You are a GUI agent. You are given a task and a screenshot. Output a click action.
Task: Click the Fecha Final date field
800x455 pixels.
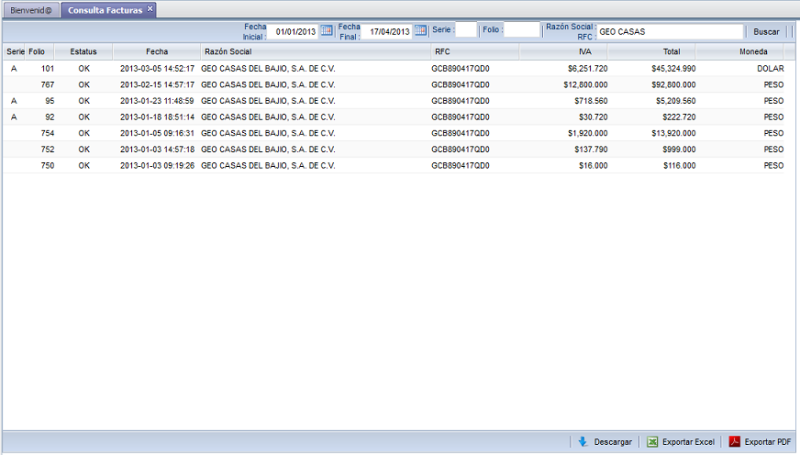click(x=387, y=31)
